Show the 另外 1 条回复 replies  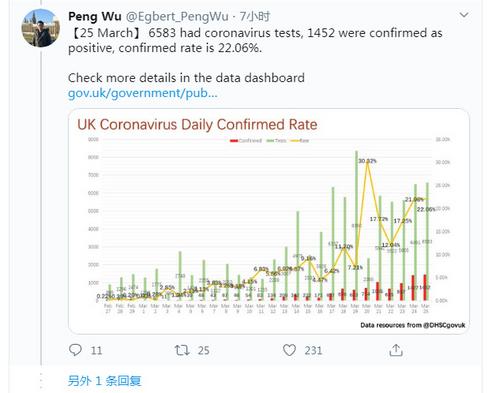[104, 381]
